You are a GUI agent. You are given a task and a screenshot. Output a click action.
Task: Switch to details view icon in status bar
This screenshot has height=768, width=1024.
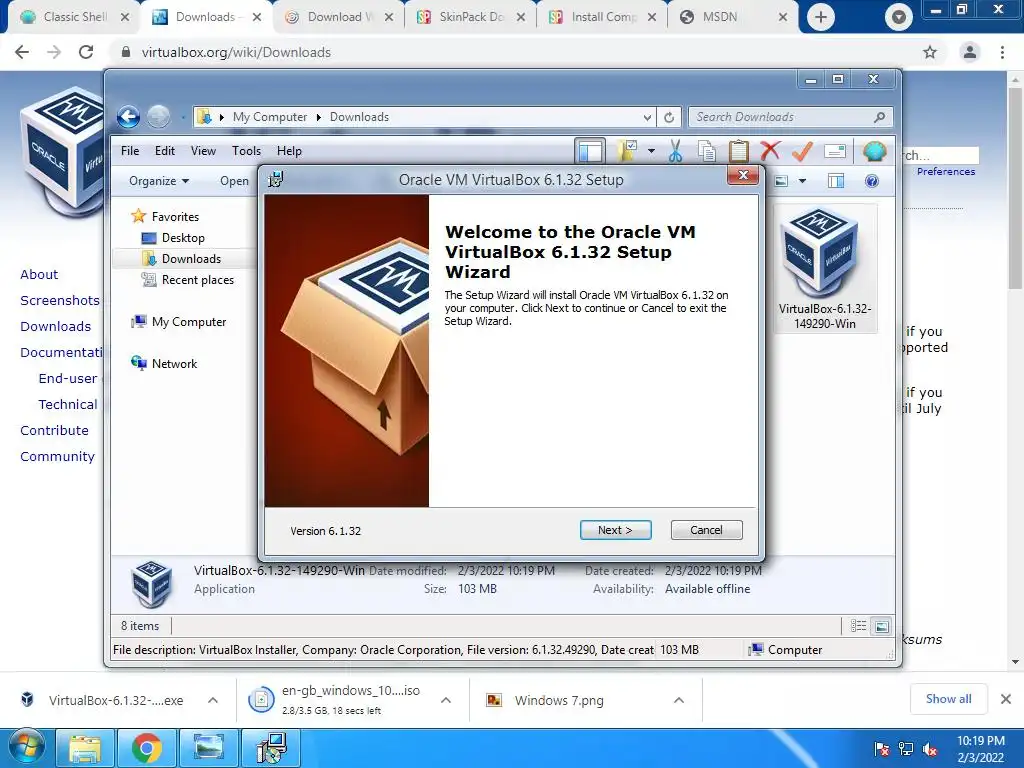click(x=858, y=626)
